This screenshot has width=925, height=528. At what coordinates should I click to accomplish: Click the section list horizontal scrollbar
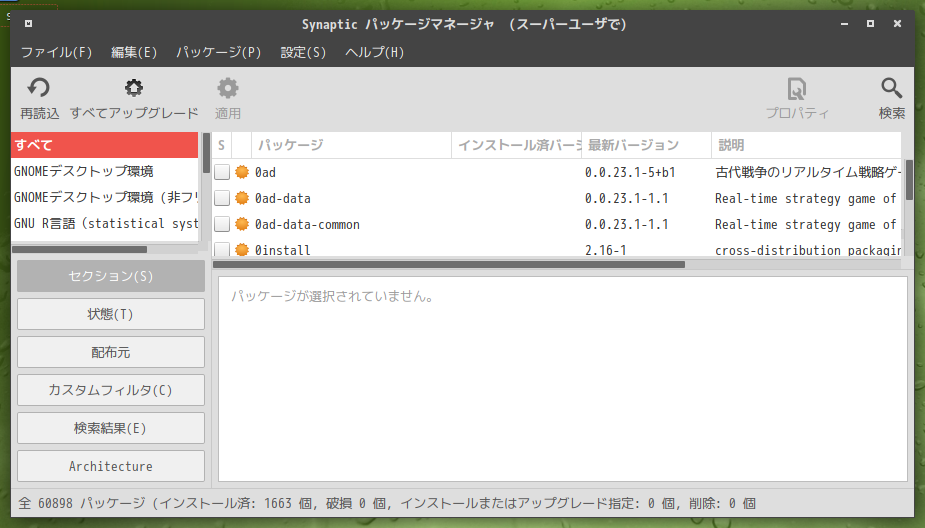pyautogui.click(x=79, y=250)
